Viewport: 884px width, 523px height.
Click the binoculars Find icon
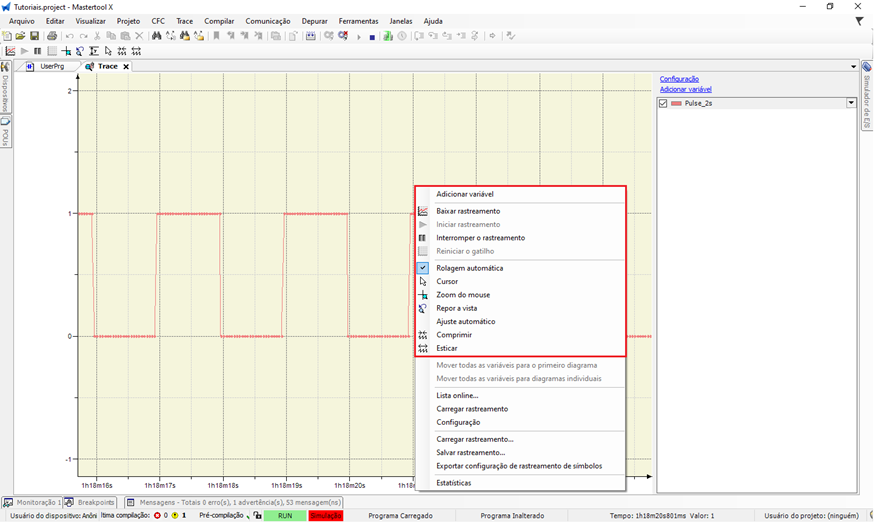click(x=156, y=36)
